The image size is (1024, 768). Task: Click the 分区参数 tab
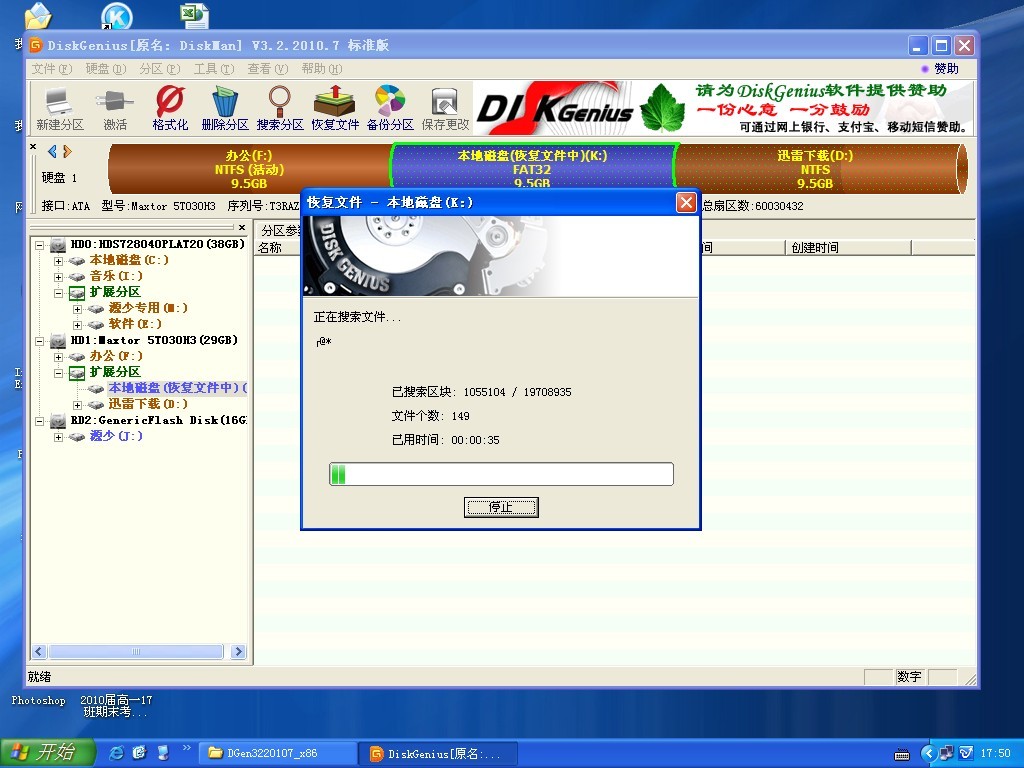tap(280, 231)
